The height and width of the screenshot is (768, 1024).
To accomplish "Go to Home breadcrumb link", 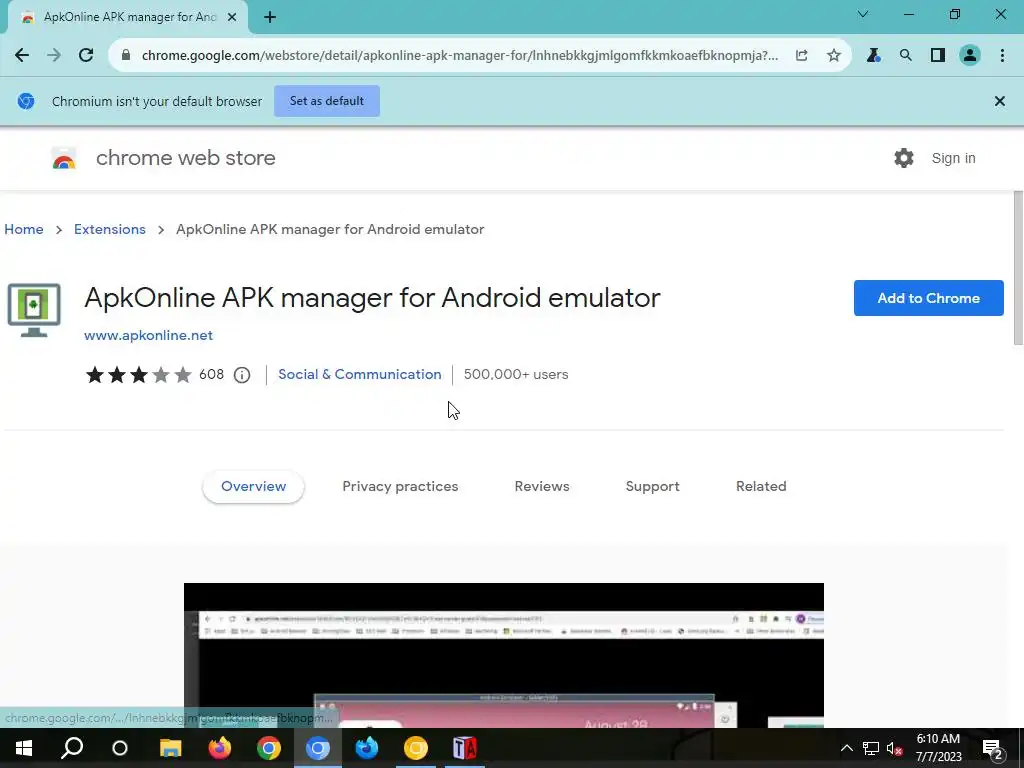I will click(24, 229).
